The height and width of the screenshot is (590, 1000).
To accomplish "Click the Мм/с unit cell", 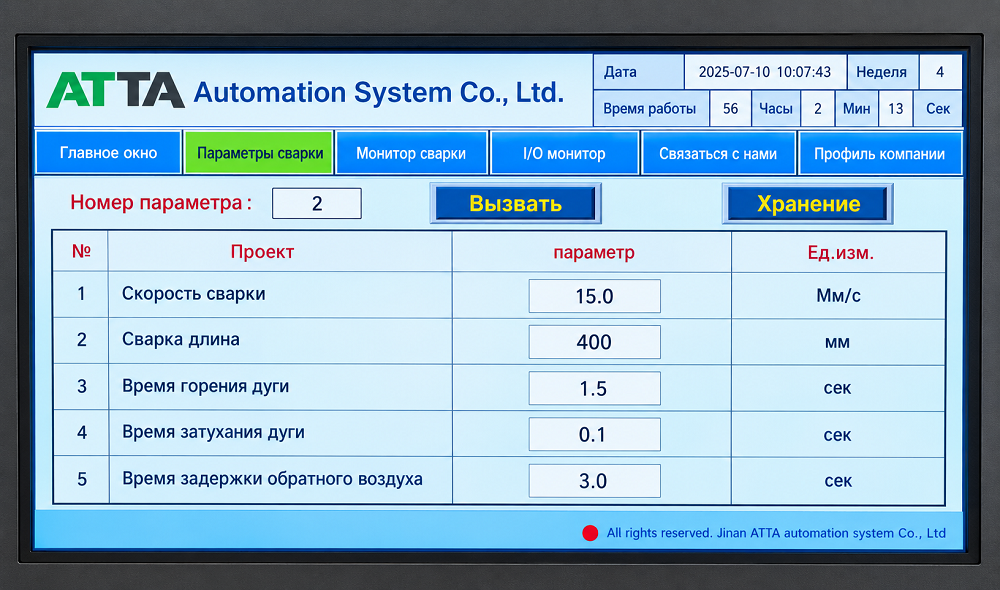I will (x=838, y=295).
